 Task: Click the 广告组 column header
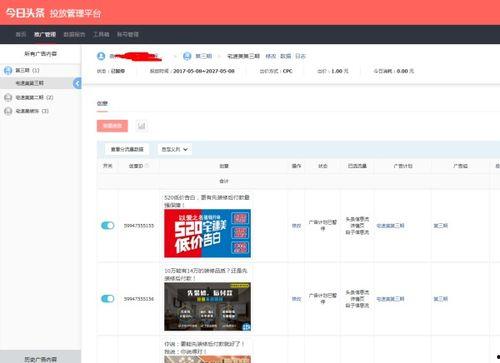(460, 166)
